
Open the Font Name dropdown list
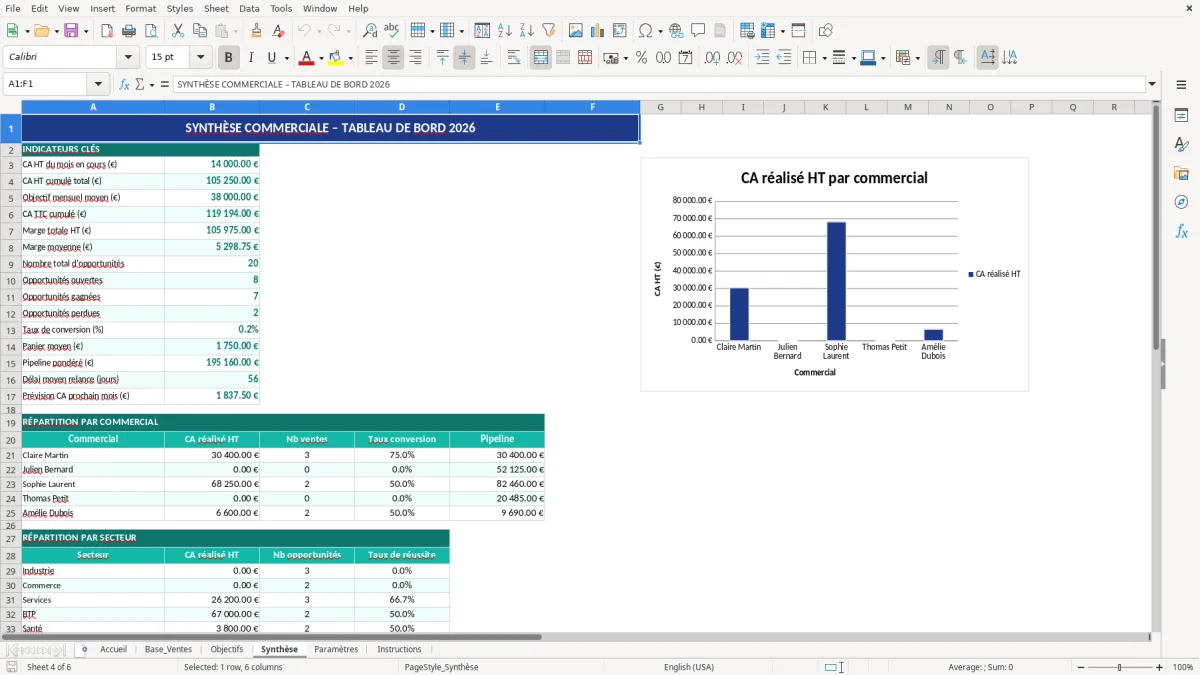click(128, 58)
